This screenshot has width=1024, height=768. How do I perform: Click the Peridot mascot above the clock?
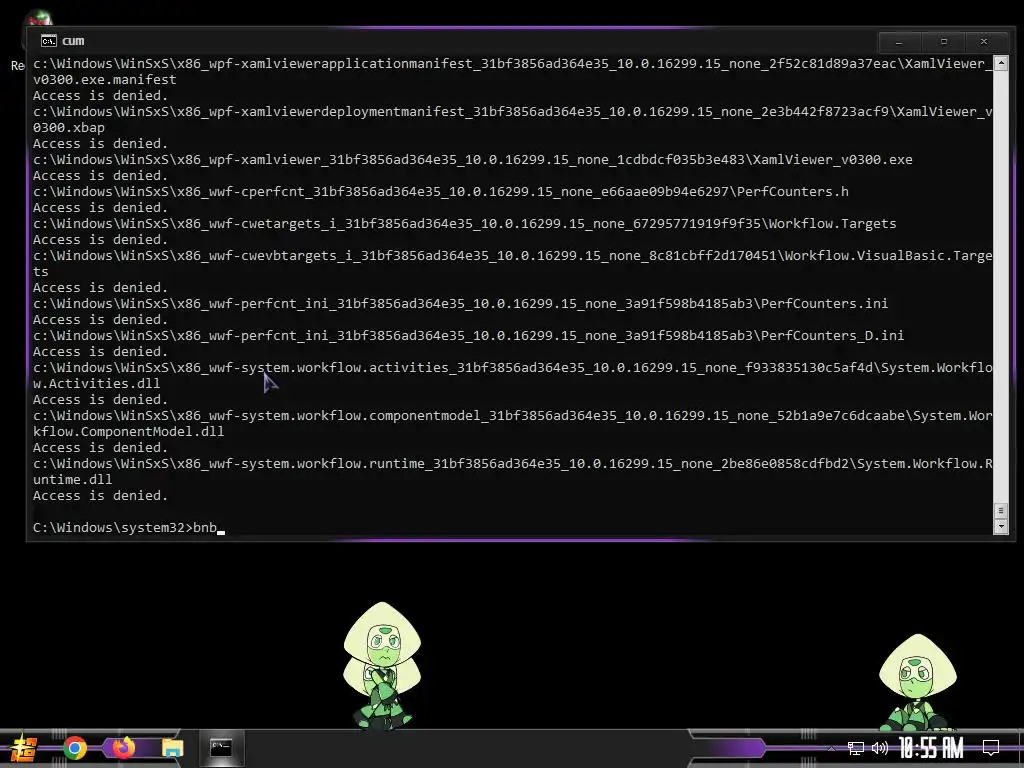click(918, 682)
